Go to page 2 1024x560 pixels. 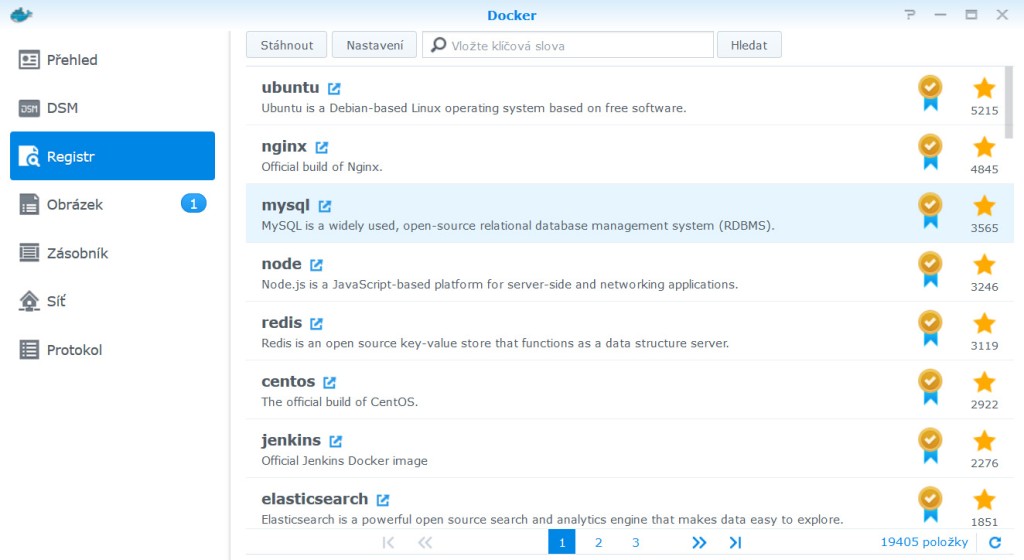click(x=598, y=542)
